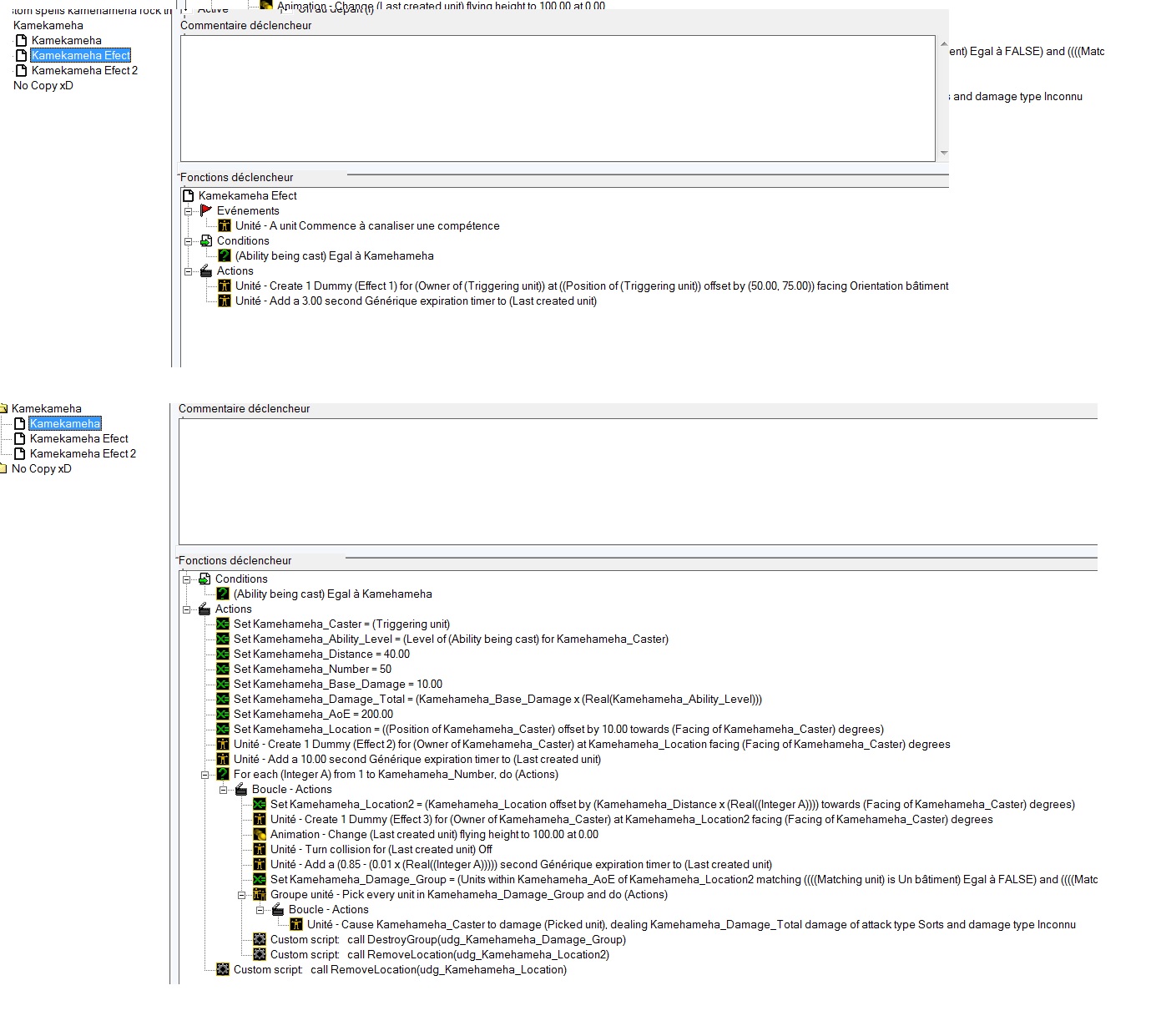Click icon of 'Set Kamehameha_AoE = 200.00' action
Image resolution: width=1156 pixels, height=1036 pixels.
(223, 714)
